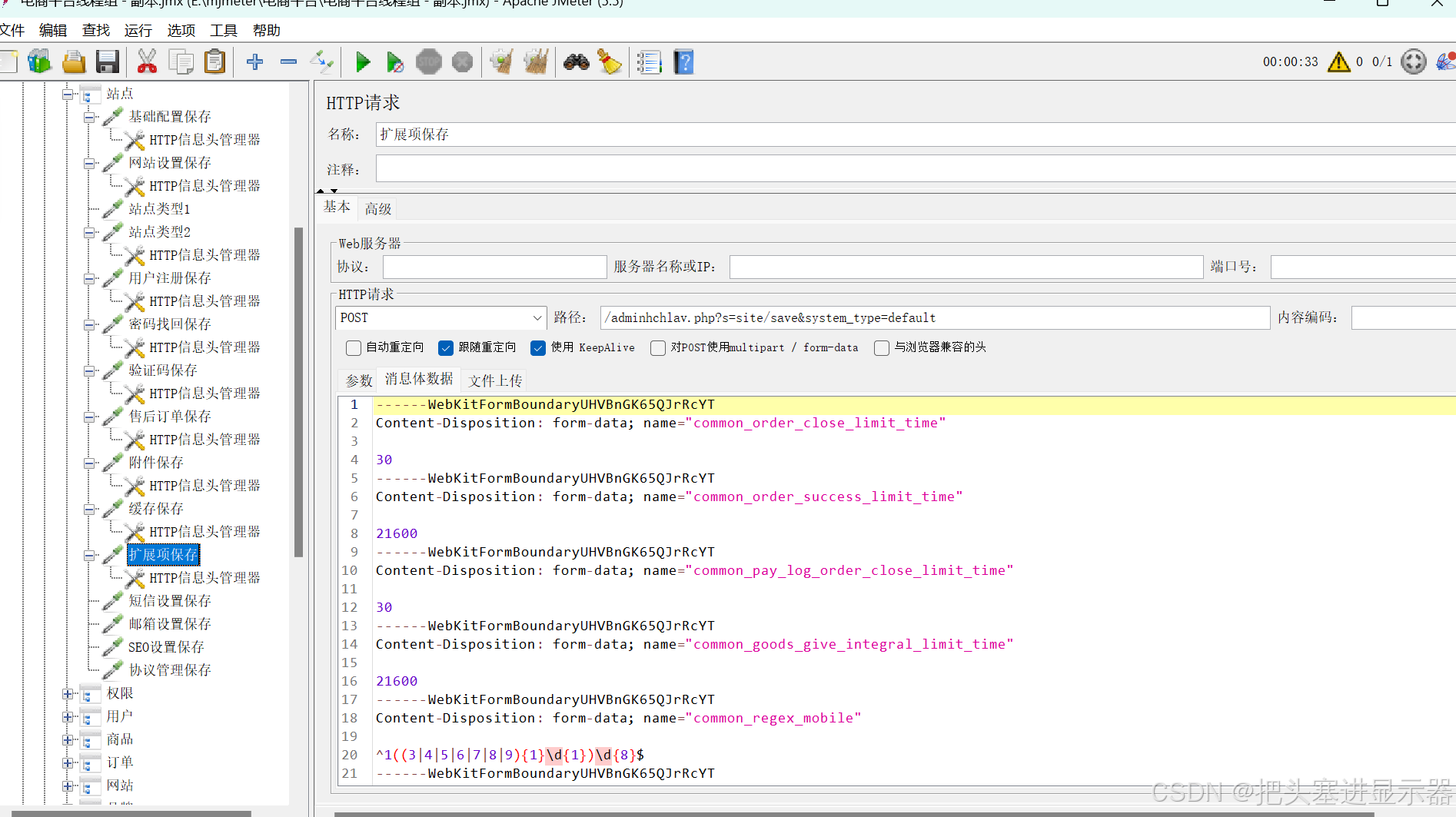Open the POST method dropdown

tap(440, 317)
